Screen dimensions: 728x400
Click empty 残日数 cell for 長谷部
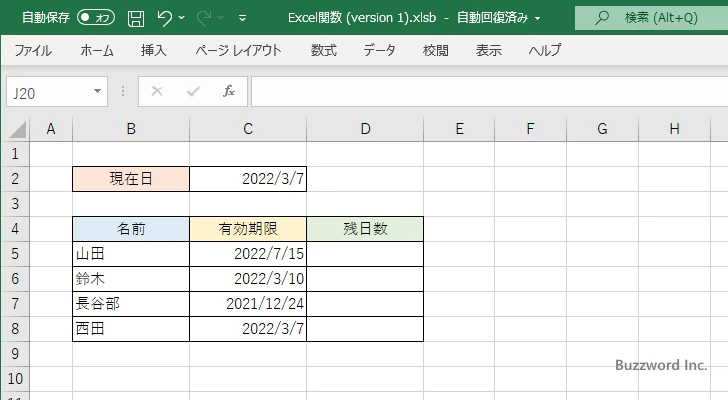pyautogui.click(x=365, y=304)
